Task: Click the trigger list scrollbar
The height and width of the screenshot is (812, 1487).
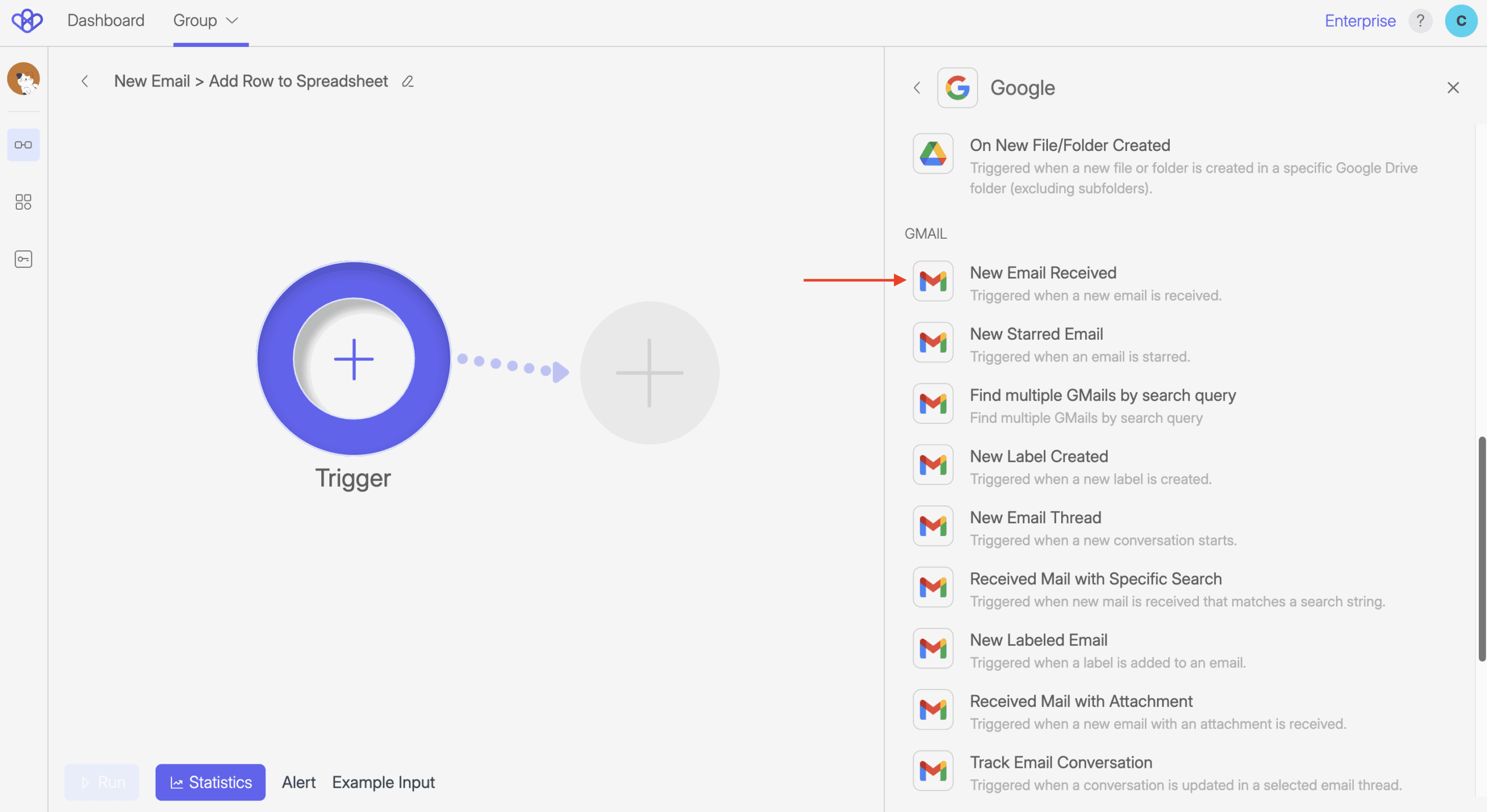Action: tap(1481, 548)
